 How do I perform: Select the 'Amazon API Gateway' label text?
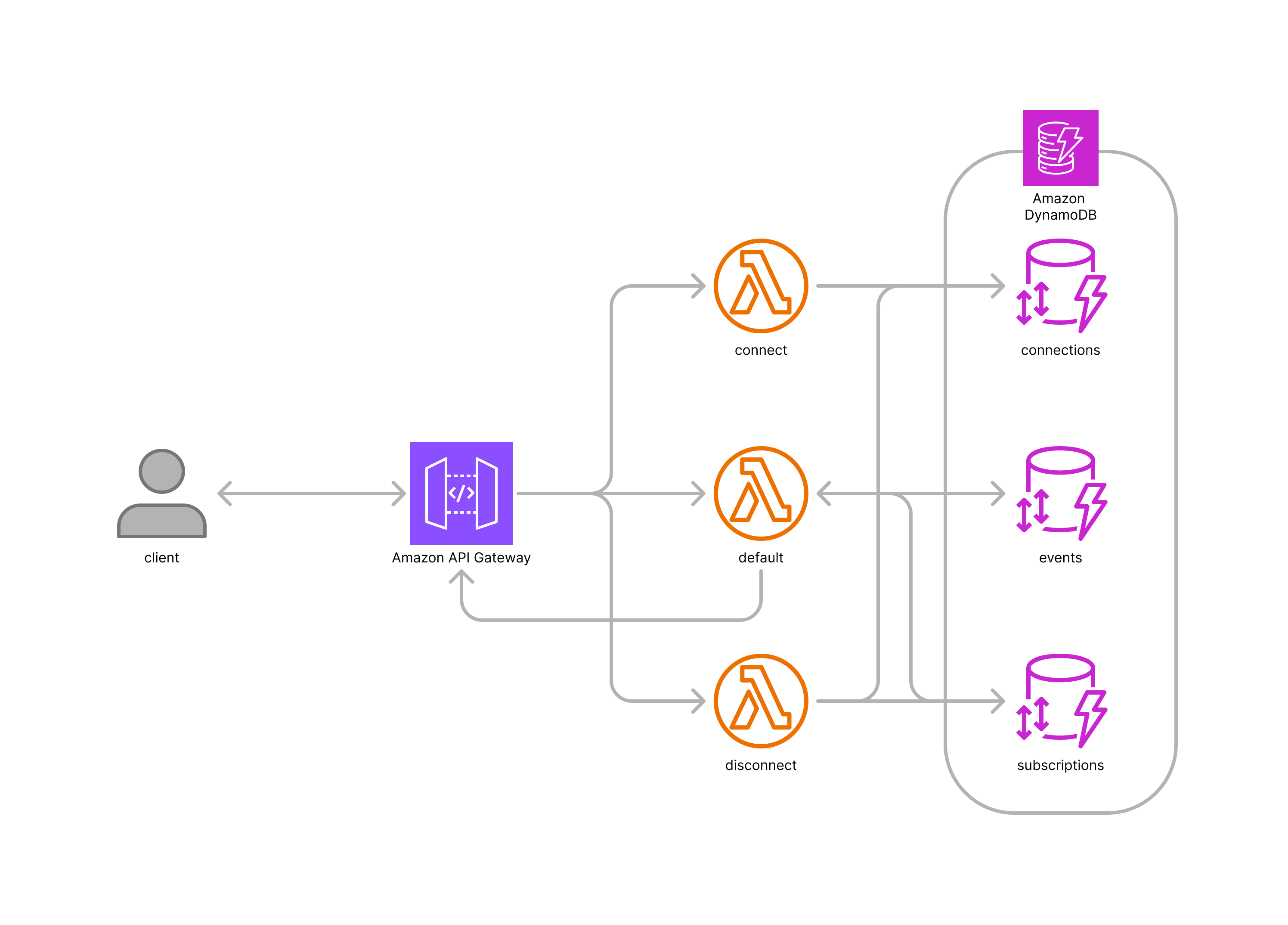(x=461, y=557)
